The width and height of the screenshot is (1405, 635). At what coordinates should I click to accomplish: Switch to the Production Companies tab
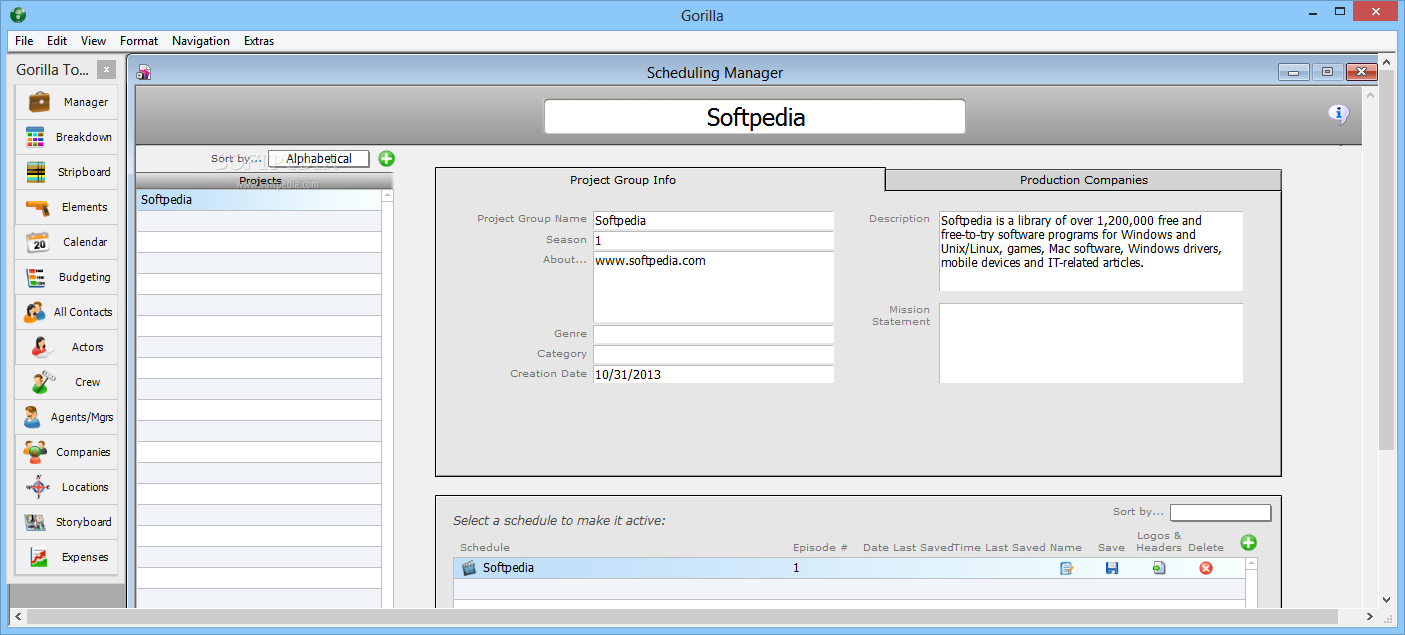click(x=1083, y=180)
